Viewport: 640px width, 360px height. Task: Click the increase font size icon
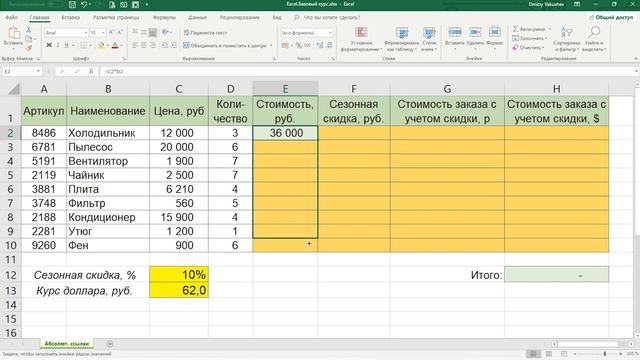(112, 32)
